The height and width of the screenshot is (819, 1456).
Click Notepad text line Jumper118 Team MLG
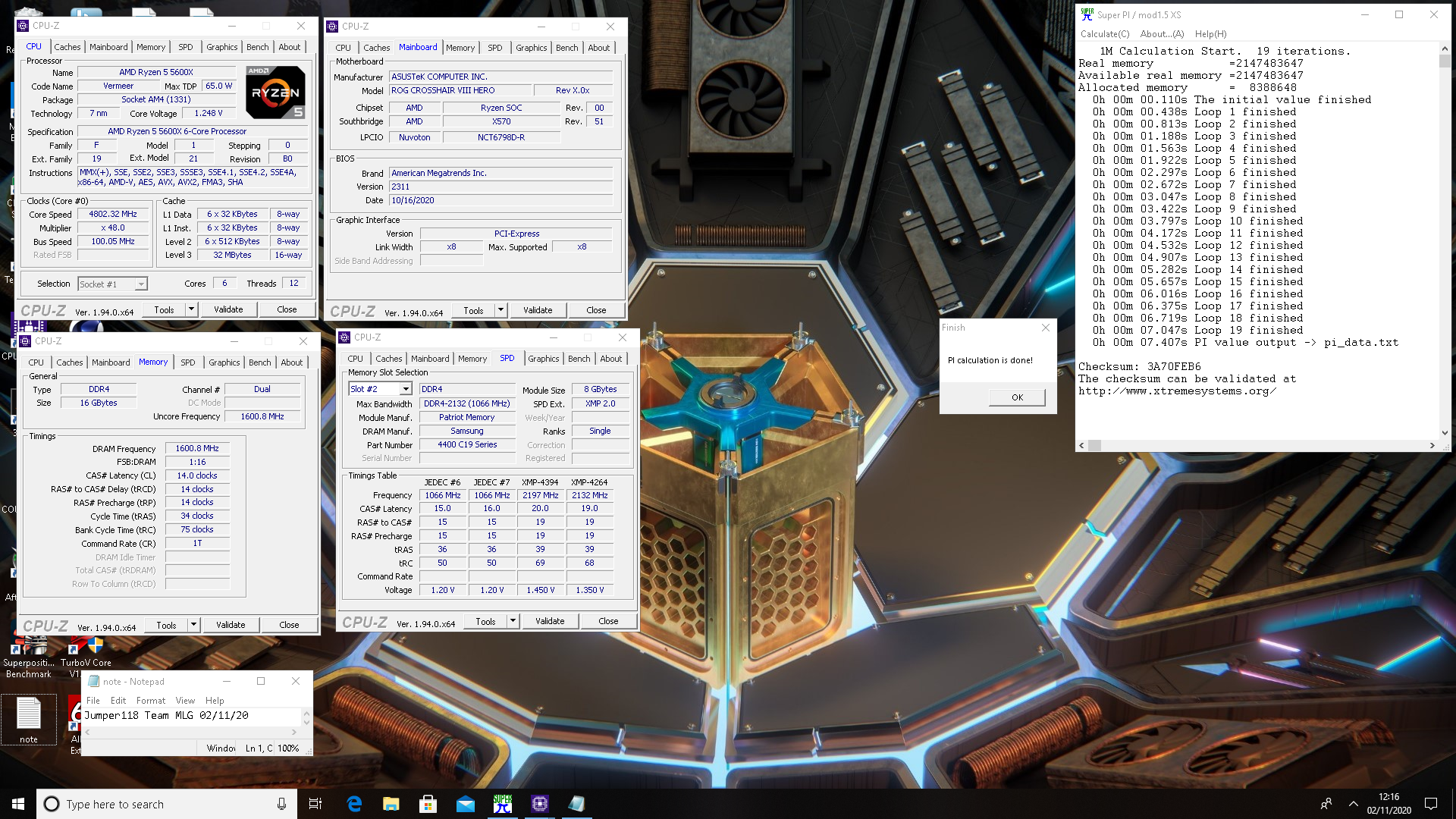[166, 715]
